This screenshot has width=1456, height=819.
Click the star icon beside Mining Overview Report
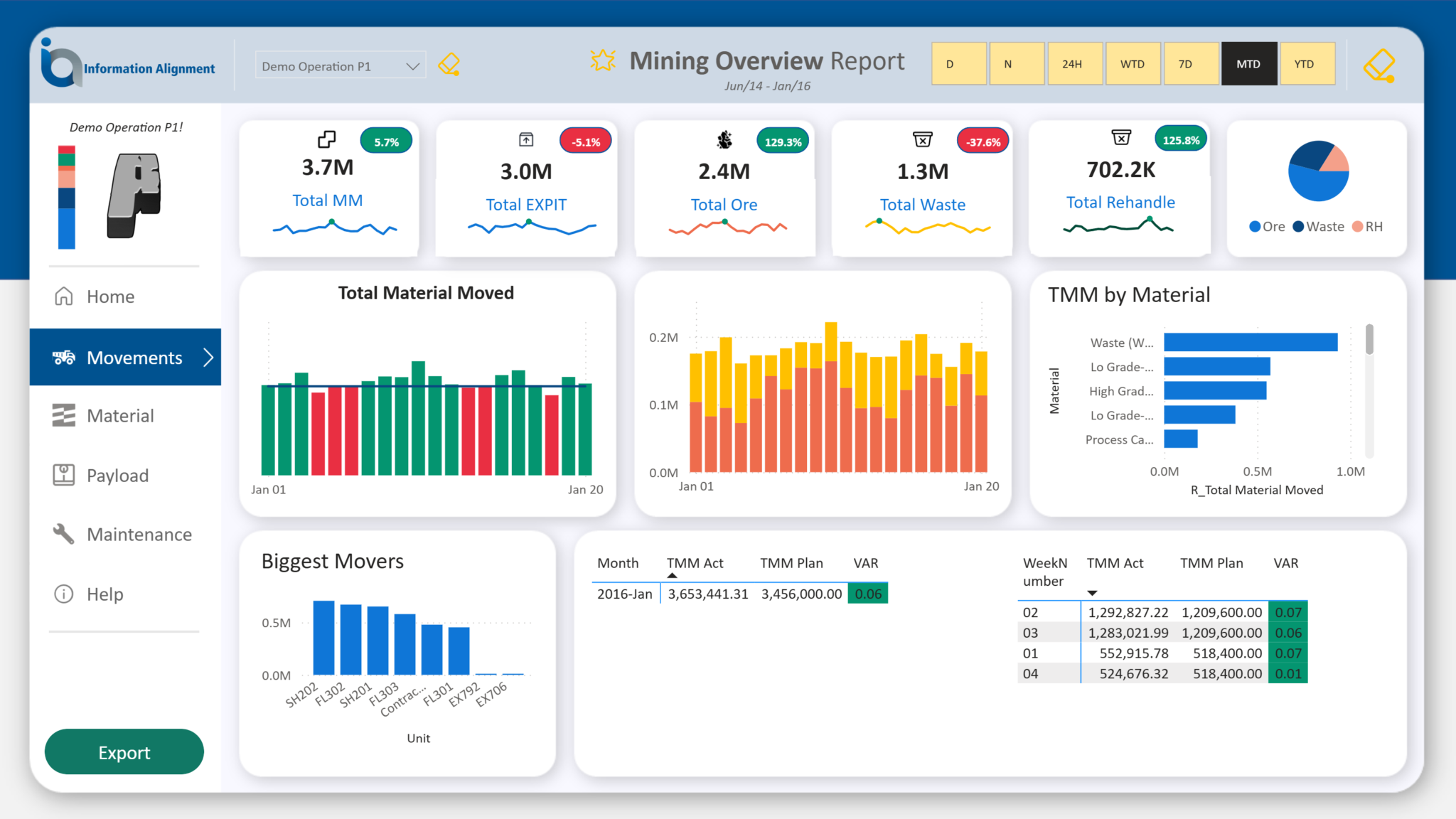pos(603,60)
